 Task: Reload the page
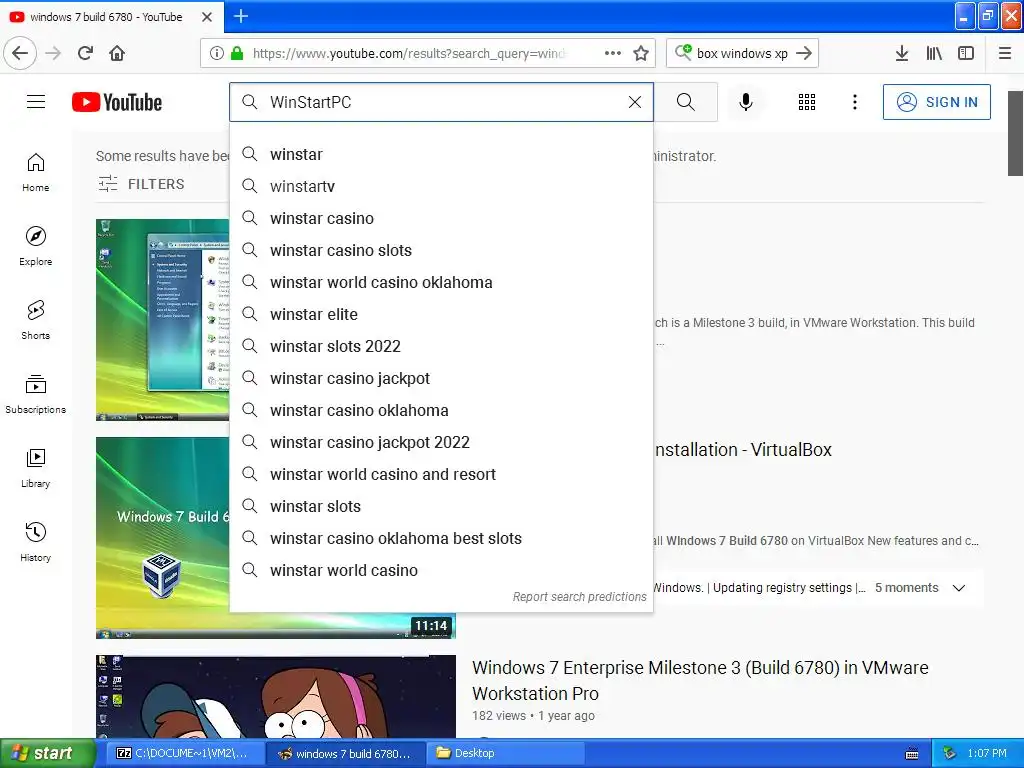coord(85,53)
